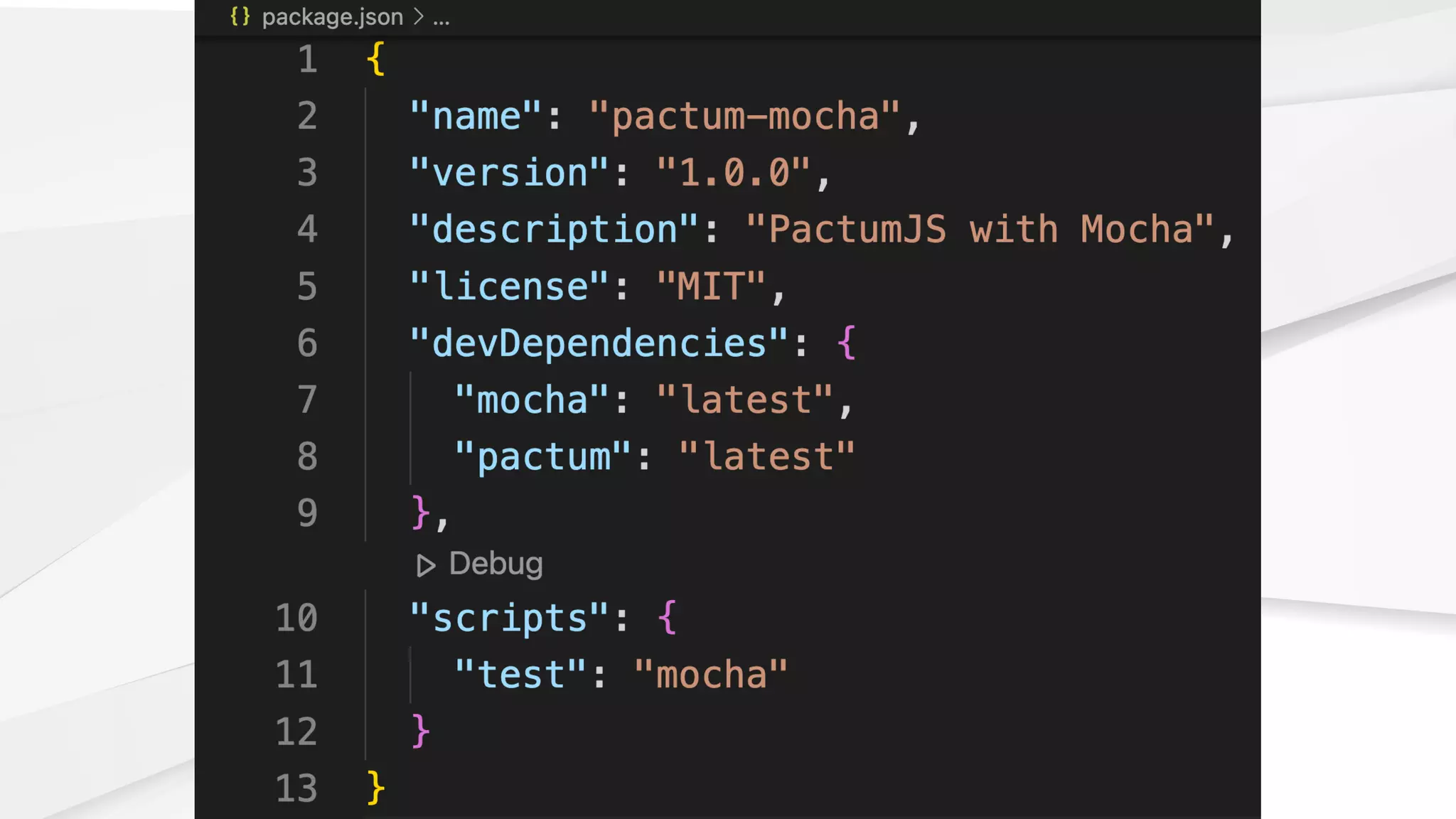Place cursor on "pactum-mocha" name value
1456x819 pixels.
tap(745, 117)
